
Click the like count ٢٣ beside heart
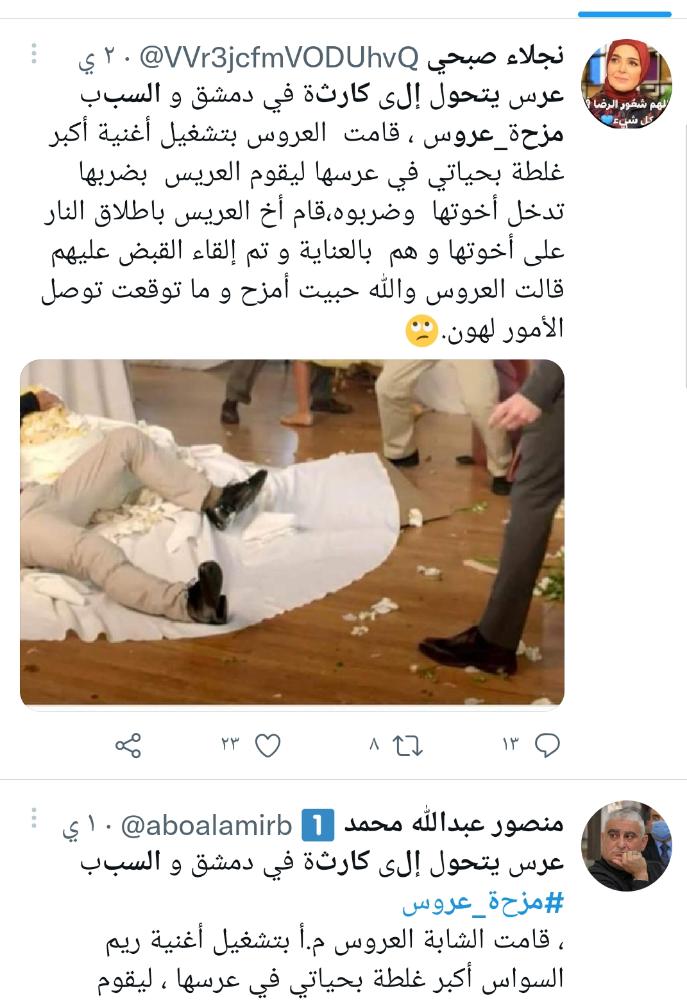[x=230, y=744]
